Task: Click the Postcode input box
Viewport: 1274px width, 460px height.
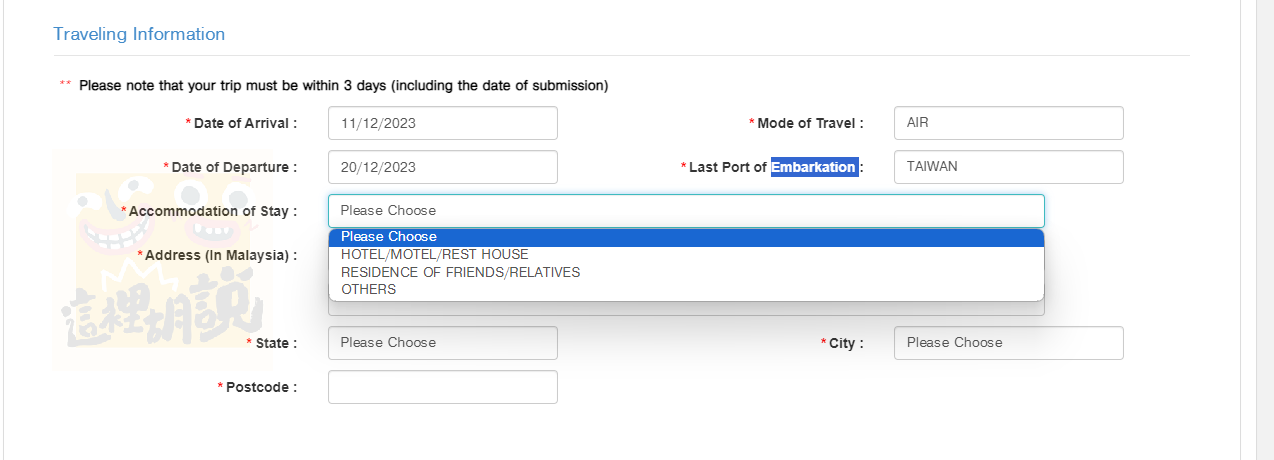Action: (x=442, y=387)
